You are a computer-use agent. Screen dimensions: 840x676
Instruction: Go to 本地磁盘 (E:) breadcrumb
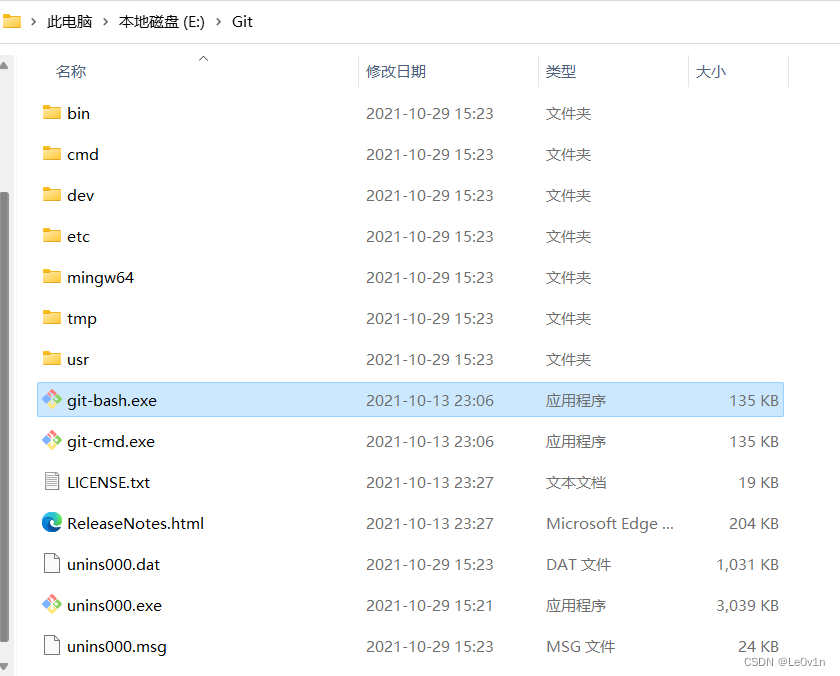[162, 22]
